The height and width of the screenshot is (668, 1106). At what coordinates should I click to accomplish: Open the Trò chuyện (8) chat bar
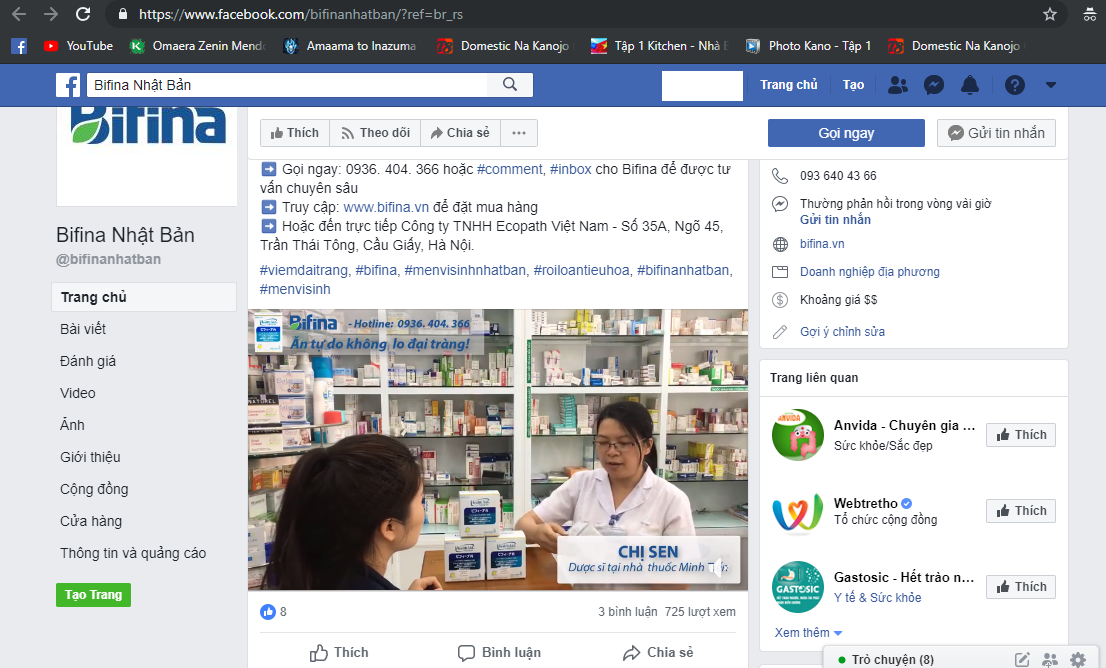892,660
